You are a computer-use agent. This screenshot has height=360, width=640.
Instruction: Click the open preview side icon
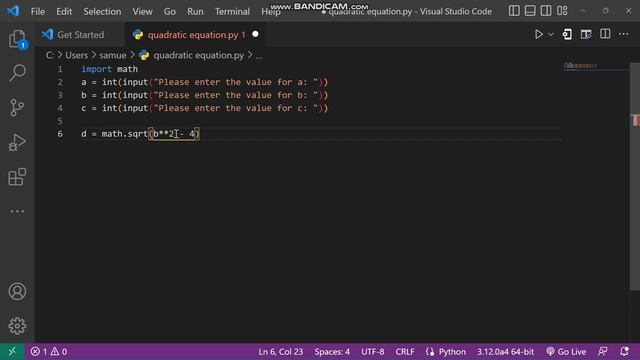pyautogui.click(x=586, y=34)
